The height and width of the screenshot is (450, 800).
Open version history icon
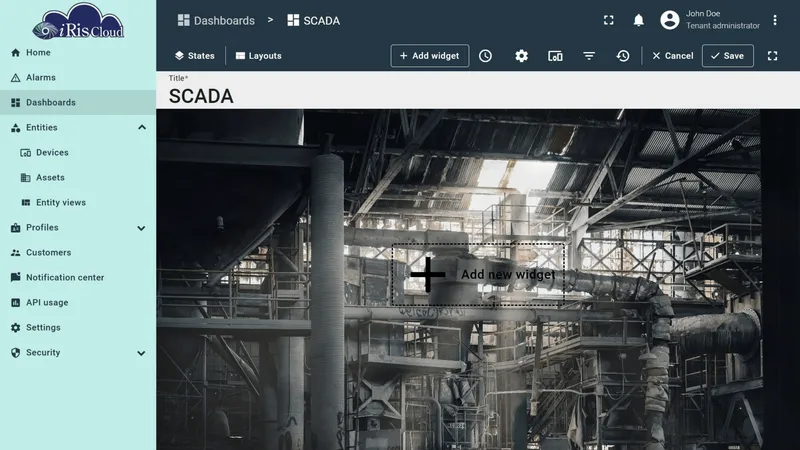click(622, 56)
